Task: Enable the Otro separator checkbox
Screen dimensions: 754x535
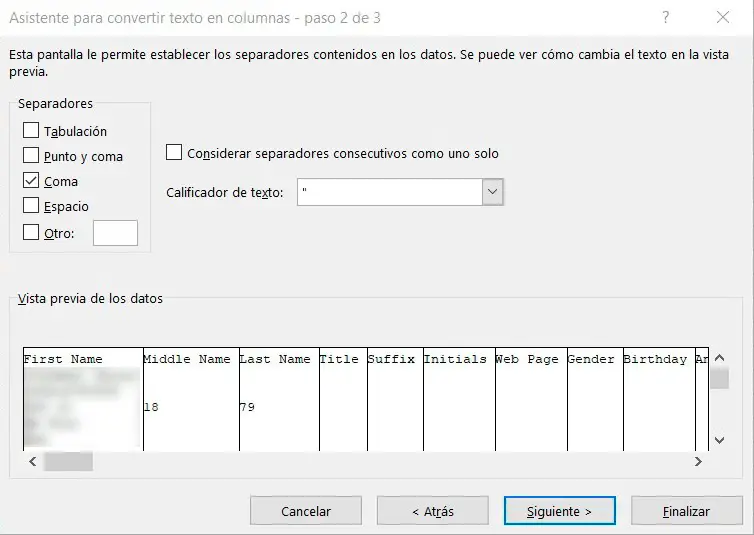Action: pos(31,233)
